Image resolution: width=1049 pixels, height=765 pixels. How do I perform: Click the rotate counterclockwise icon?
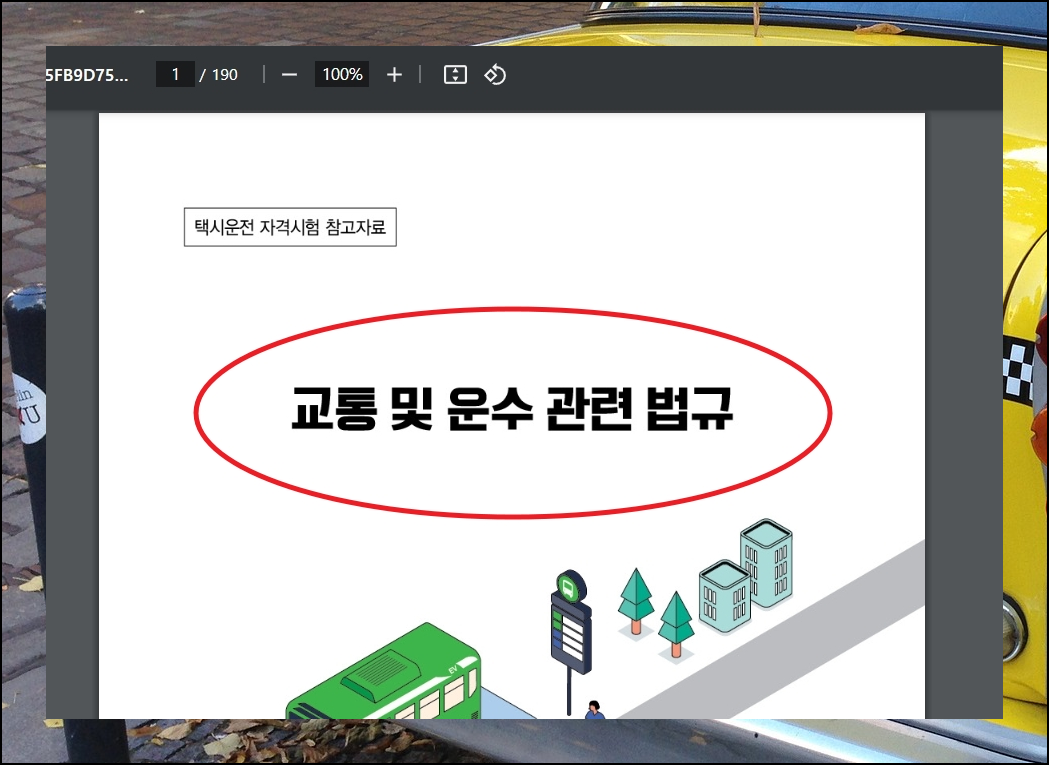495,74
